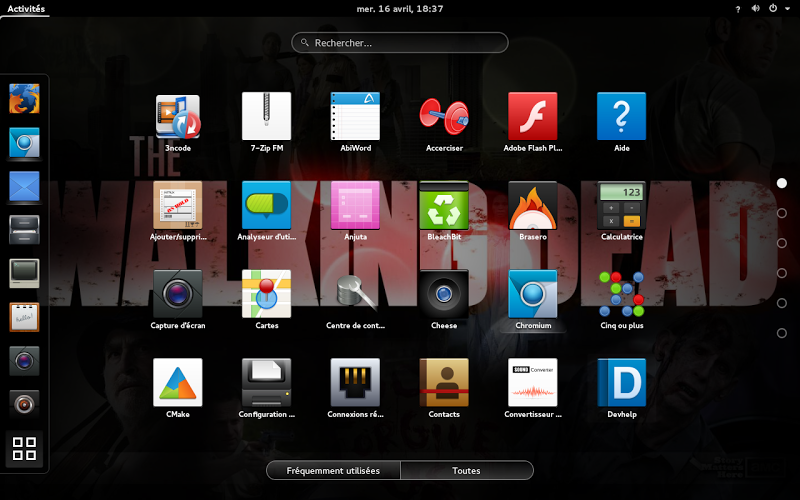Viewport: 800px width, 500px height.
Task: Open the volume indicator
Action: [x=756, y=9]
